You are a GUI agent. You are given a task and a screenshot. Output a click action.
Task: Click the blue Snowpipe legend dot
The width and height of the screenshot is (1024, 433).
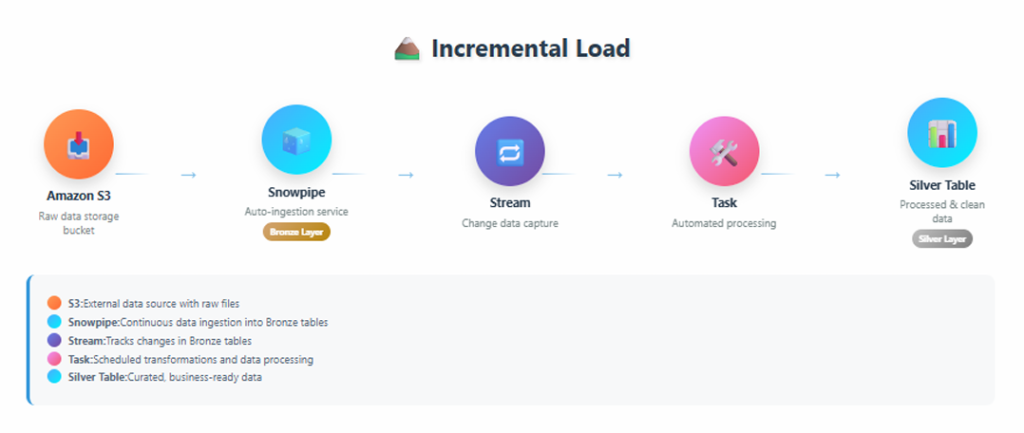pos(53,322)
